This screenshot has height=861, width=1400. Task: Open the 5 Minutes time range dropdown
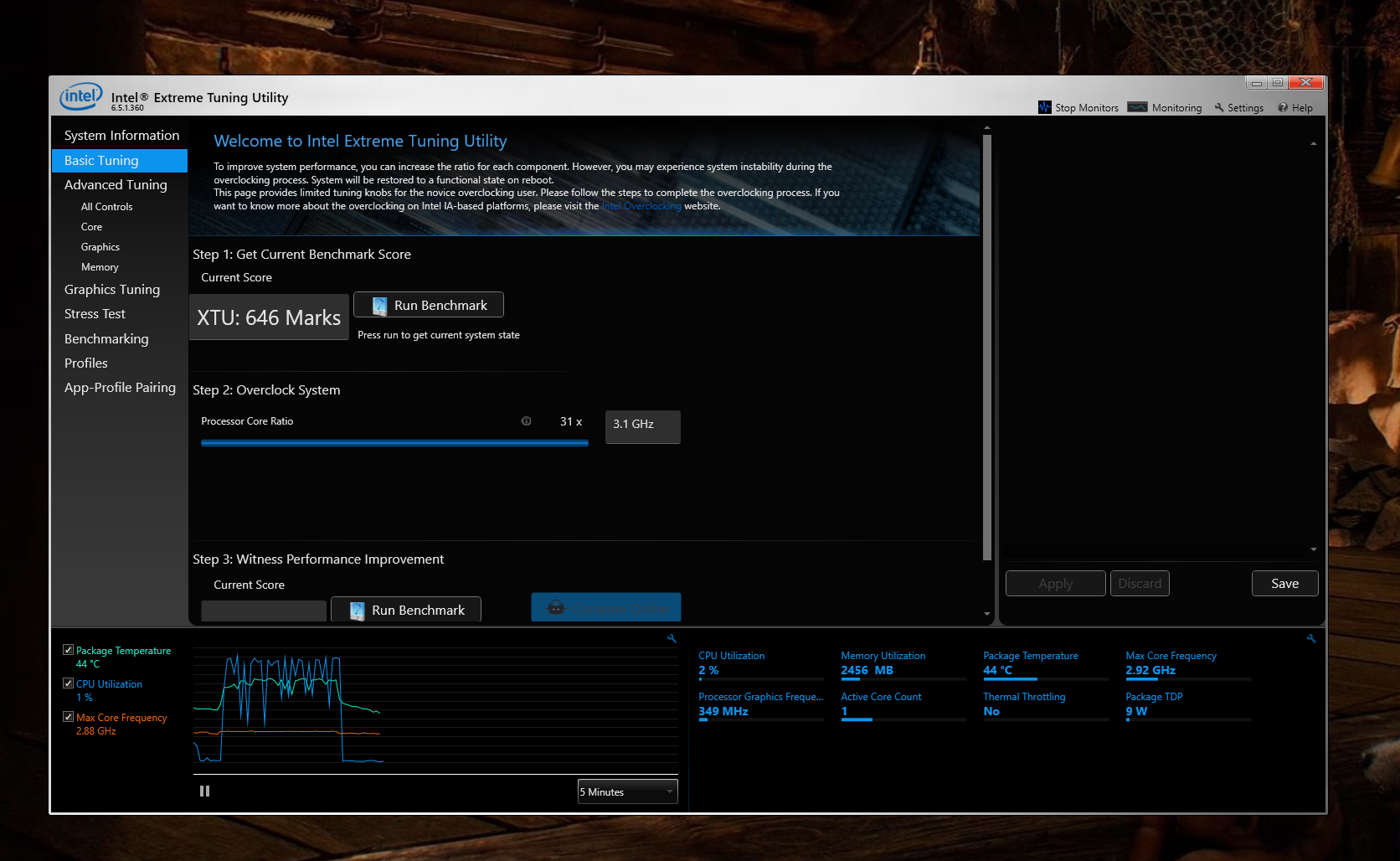tap(627, 791)
